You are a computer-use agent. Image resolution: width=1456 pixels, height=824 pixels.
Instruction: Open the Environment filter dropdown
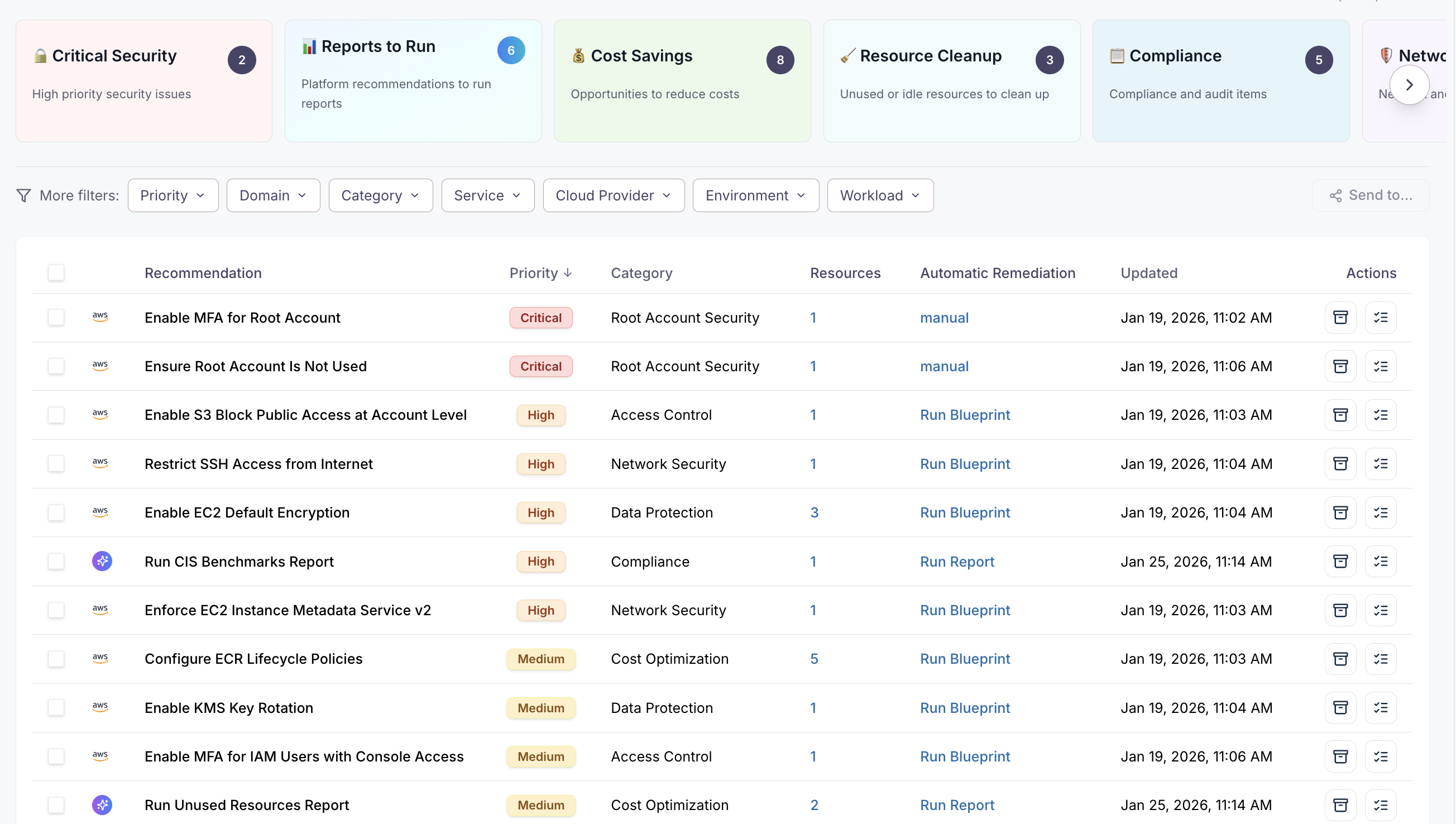click(755, 195)
